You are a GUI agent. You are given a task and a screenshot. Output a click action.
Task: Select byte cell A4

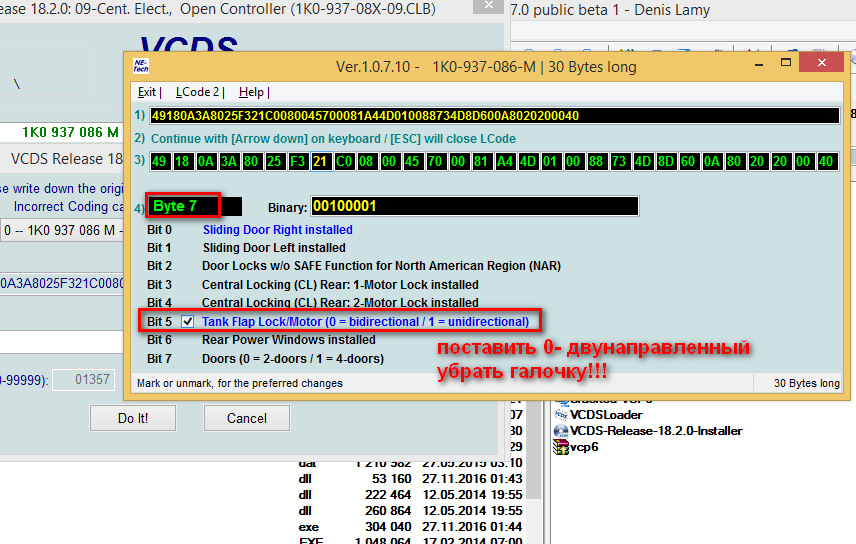coord(505,162)
